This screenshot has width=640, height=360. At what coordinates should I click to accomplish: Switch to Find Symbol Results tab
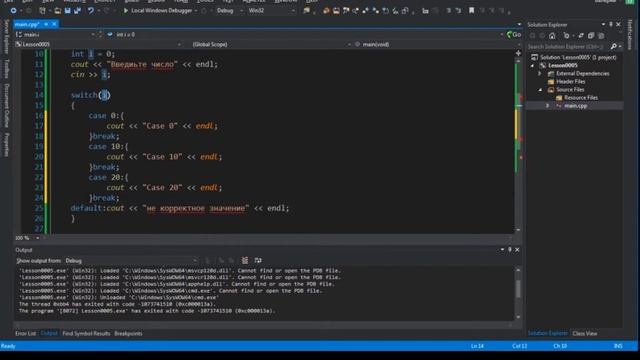coord(86,333)
